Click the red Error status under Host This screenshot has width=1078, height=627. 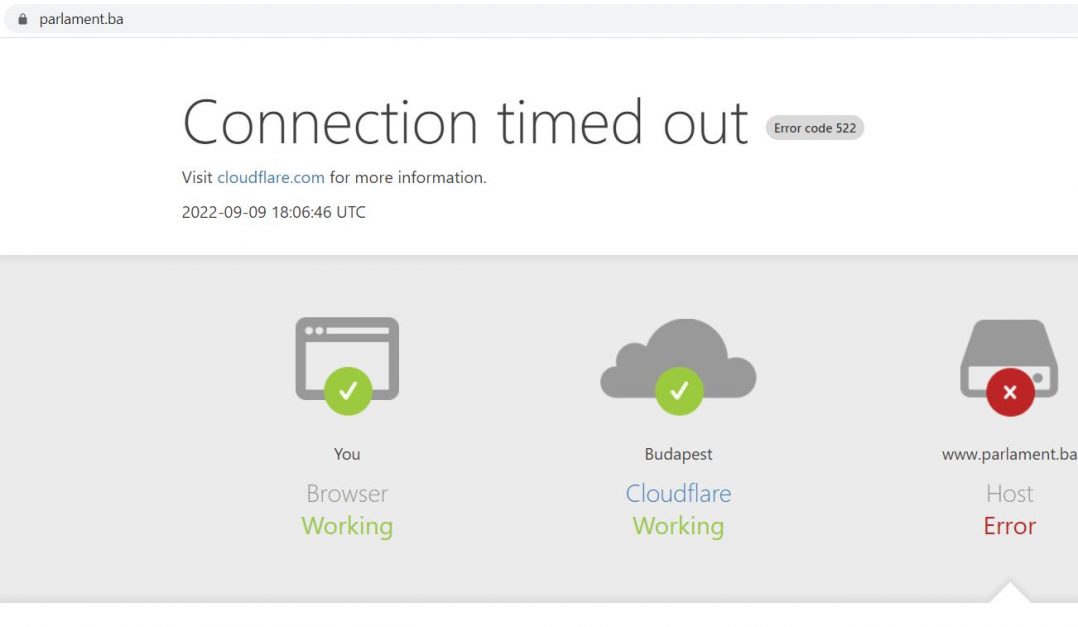pos(1009,526)
